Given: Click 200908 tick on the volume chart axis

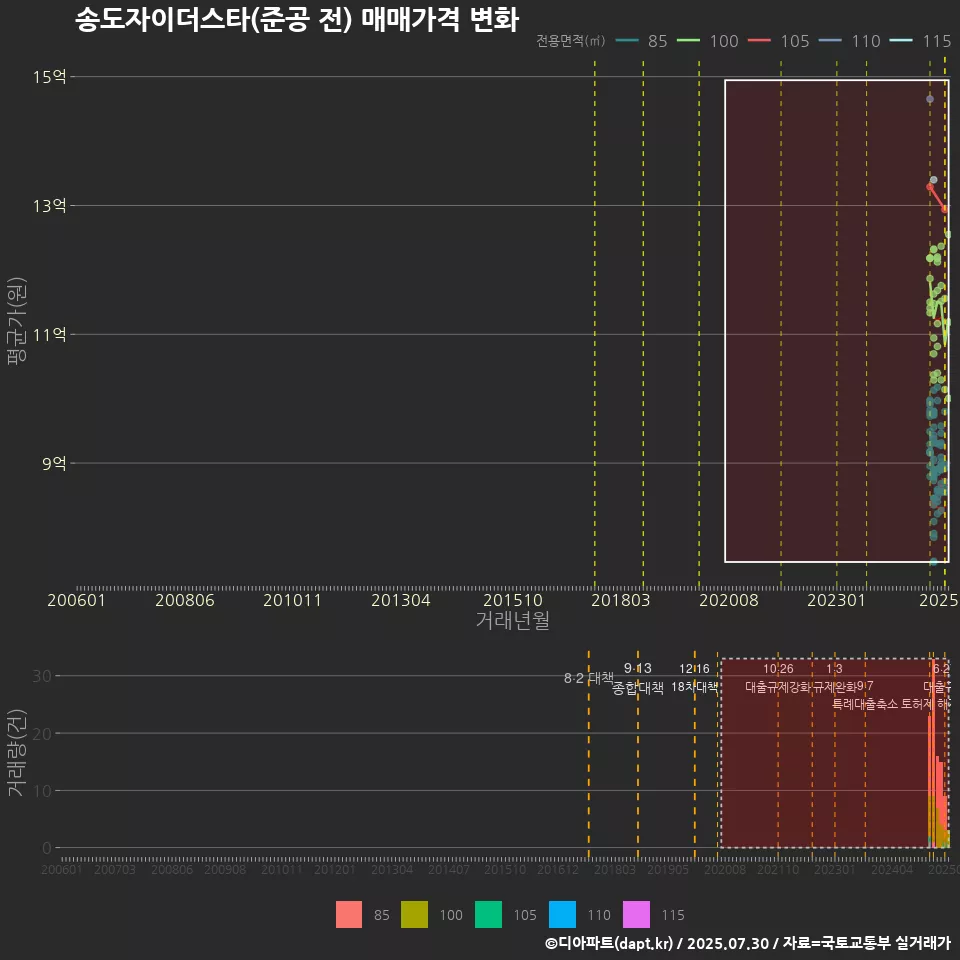Looking at the screenshot, I should click(x=225, y=869).
